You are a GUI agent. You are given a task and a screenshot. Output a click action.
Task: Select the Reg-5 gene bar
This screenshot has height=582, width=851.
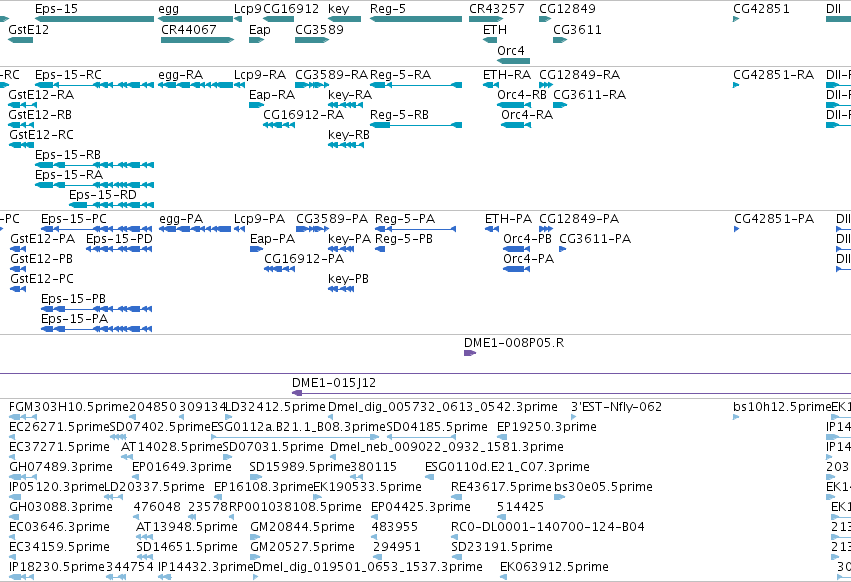(x=416, y=19)
